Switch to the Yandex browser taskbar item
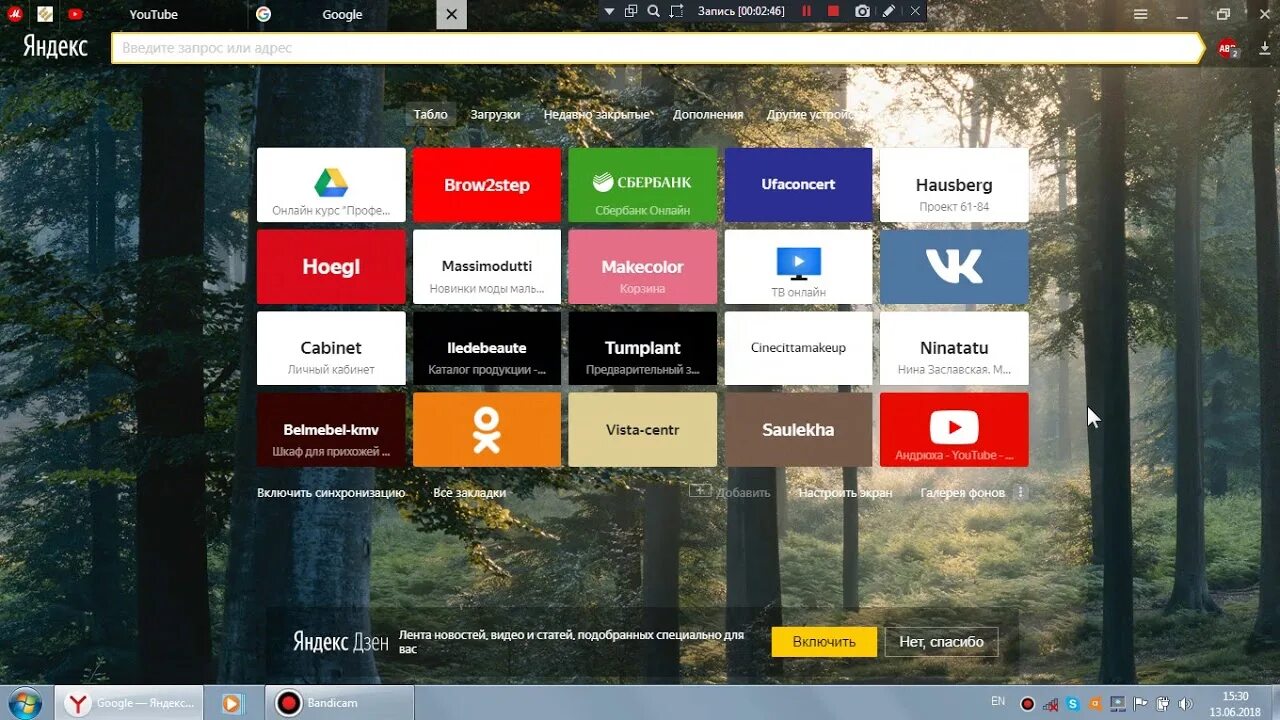Screen dimensions: 1280x720 coord(128,703)
